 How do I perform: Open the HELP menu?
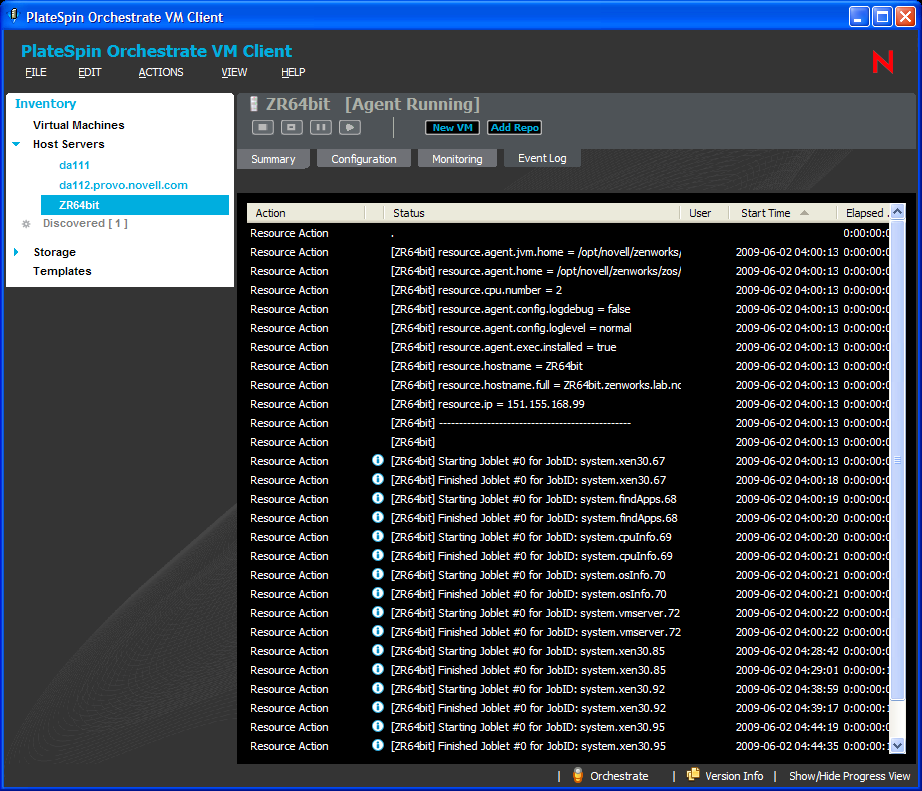tap(293, 72)
